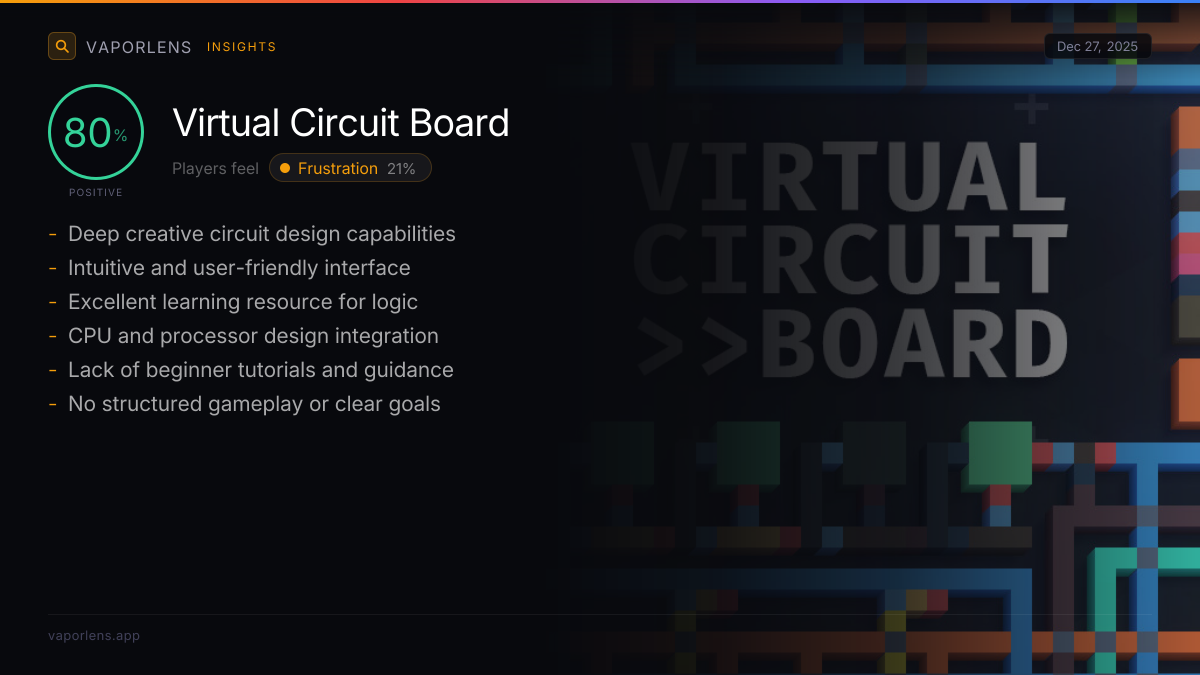
Task: Select No structured gameplay or clear goals
Action: click(254, 404)
